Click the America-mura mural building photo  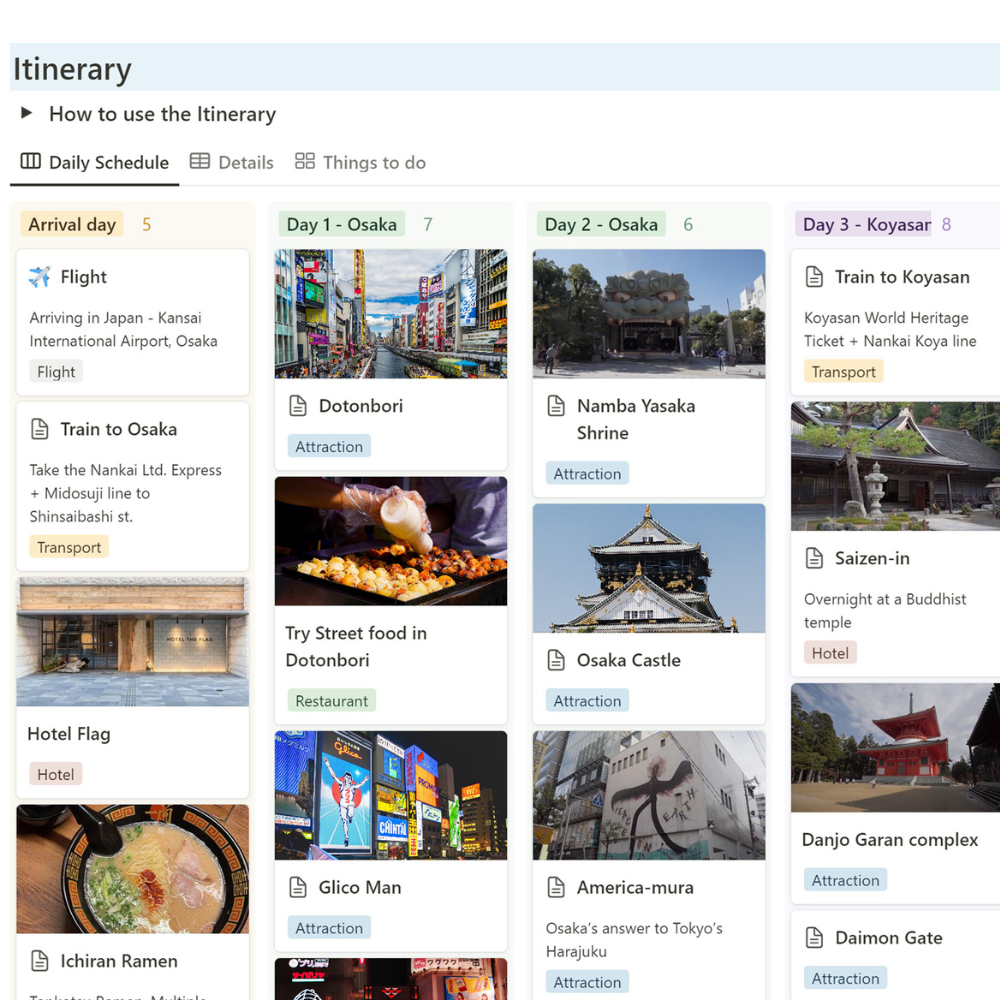pos(649,795)
